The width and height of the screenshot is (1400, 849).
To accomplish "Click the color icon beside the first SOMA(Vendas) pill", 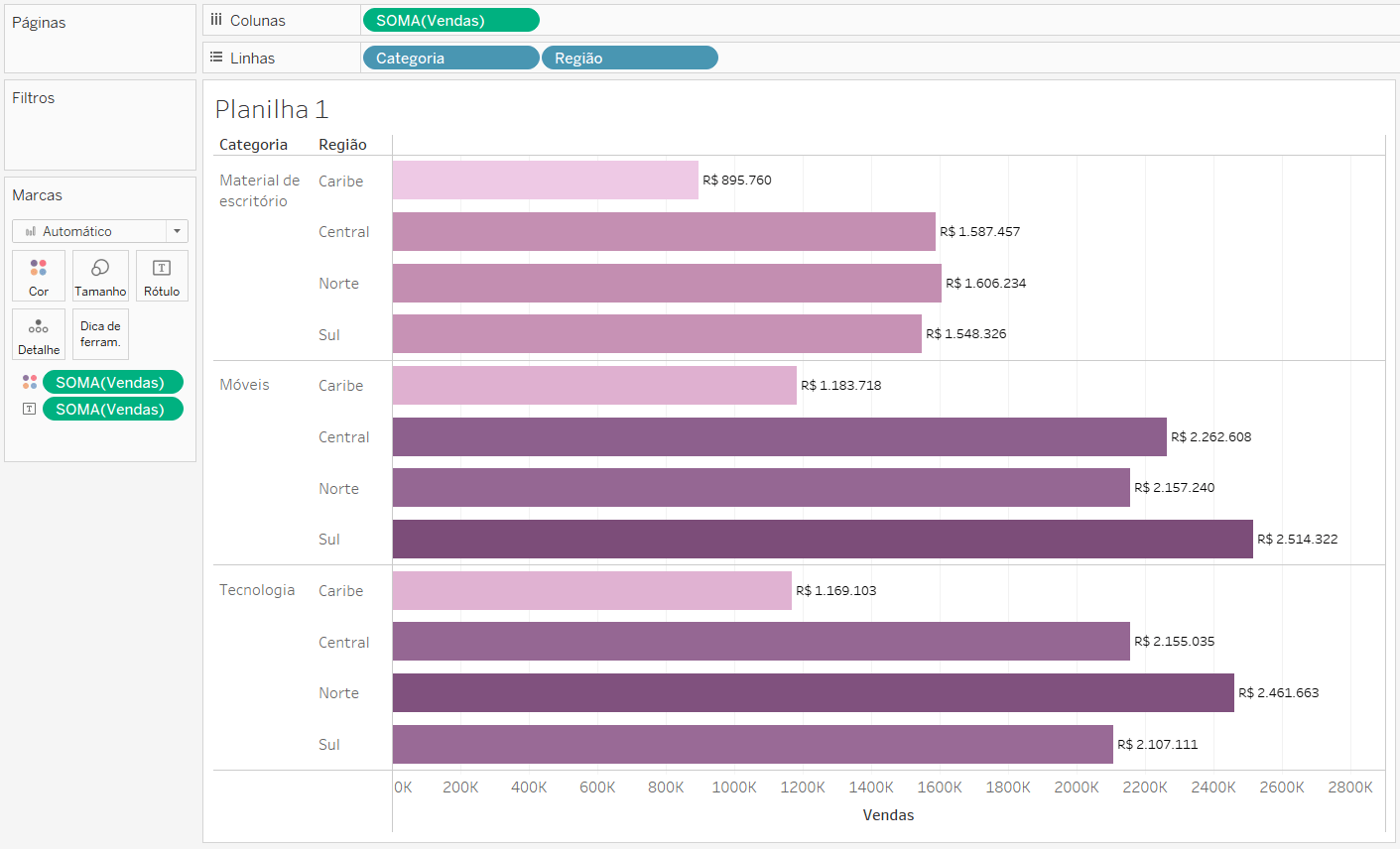I will click(30, 382).
